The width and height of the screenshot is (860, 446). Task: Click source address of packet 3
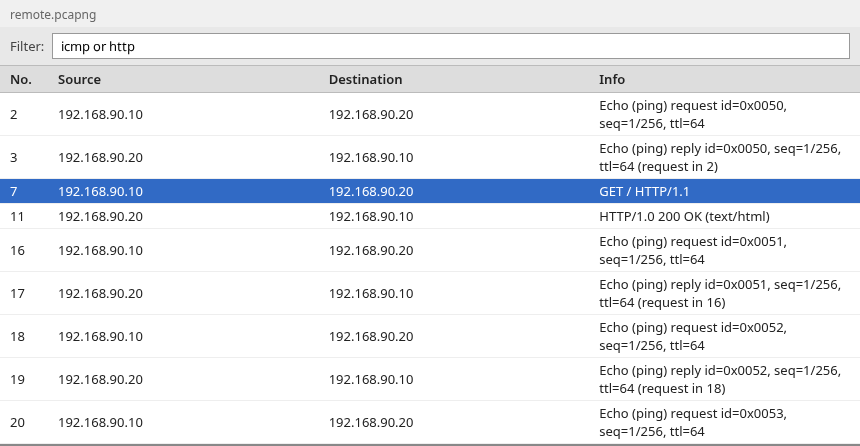[100, 157]
